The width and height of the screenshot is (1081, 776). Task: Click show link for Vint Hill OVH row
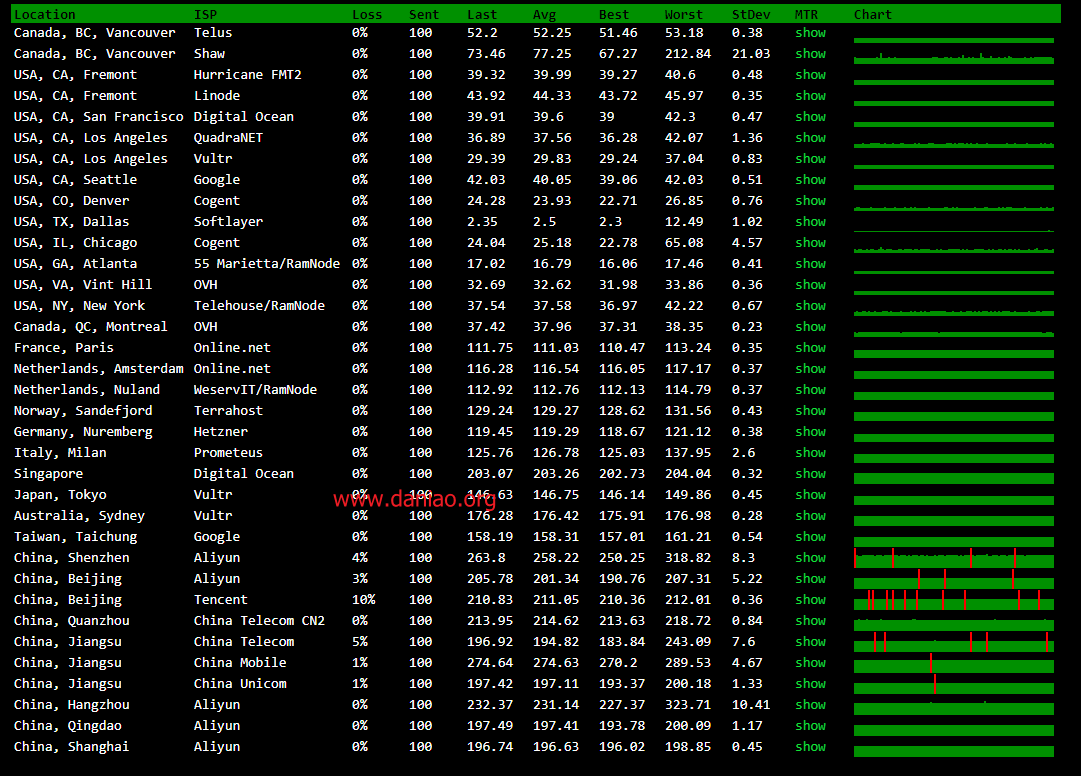click(x=810, y=285)
